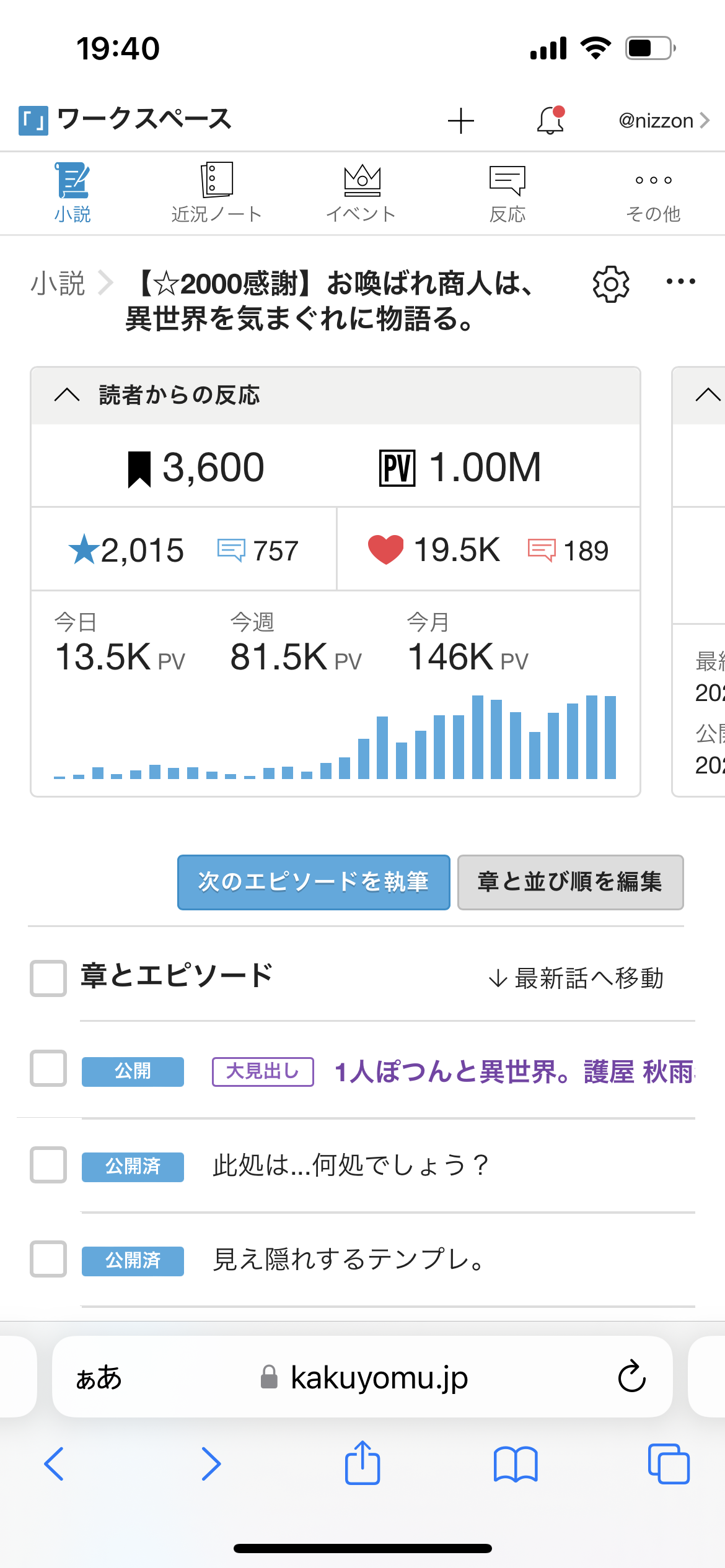Screen dimensions: 725x1568
Task: Open the @nizzon account menu
Action: click(663, 121)
